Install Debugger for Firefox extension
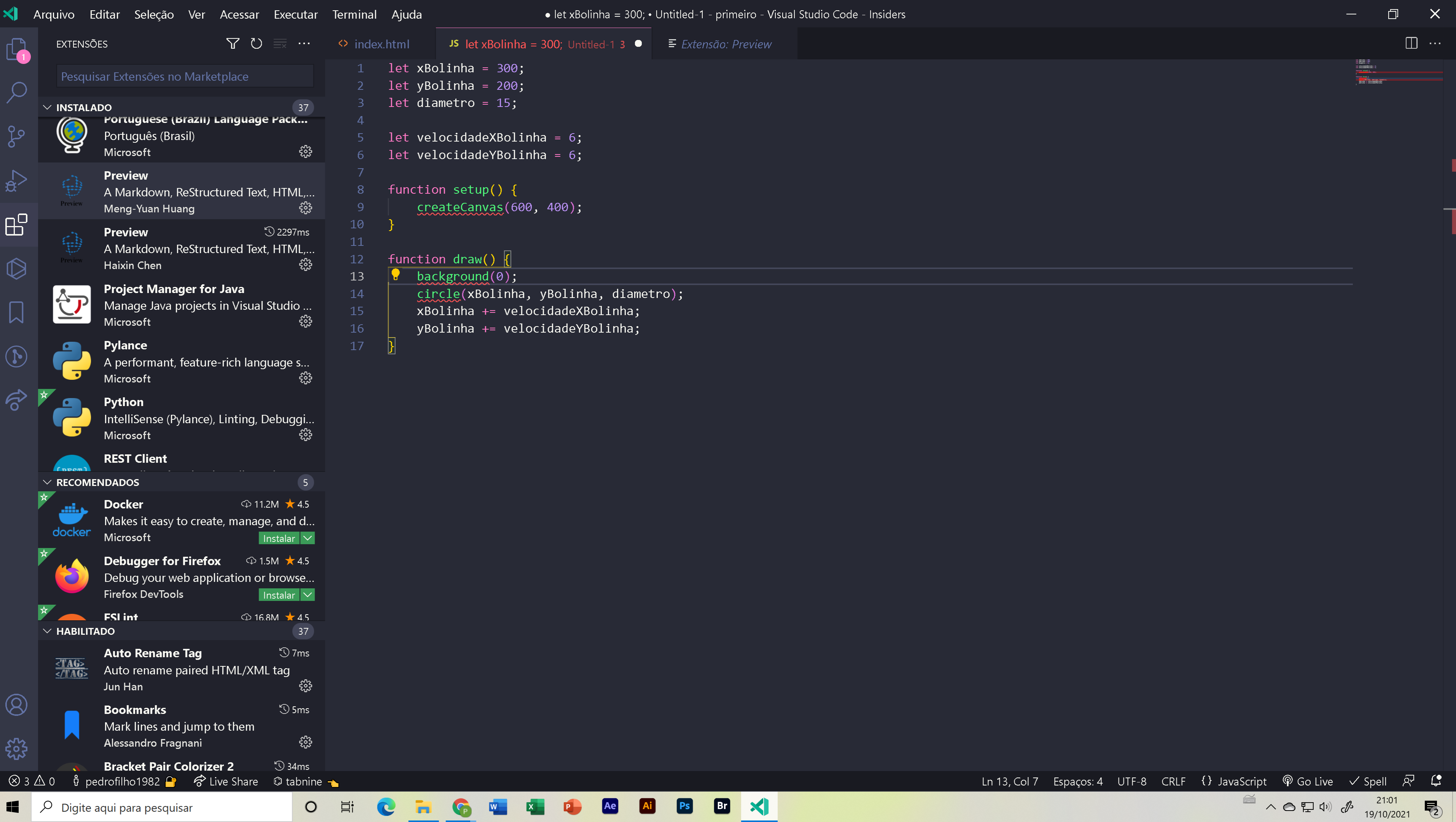This screenshot has height=822, width=1456. coord(279,595)
